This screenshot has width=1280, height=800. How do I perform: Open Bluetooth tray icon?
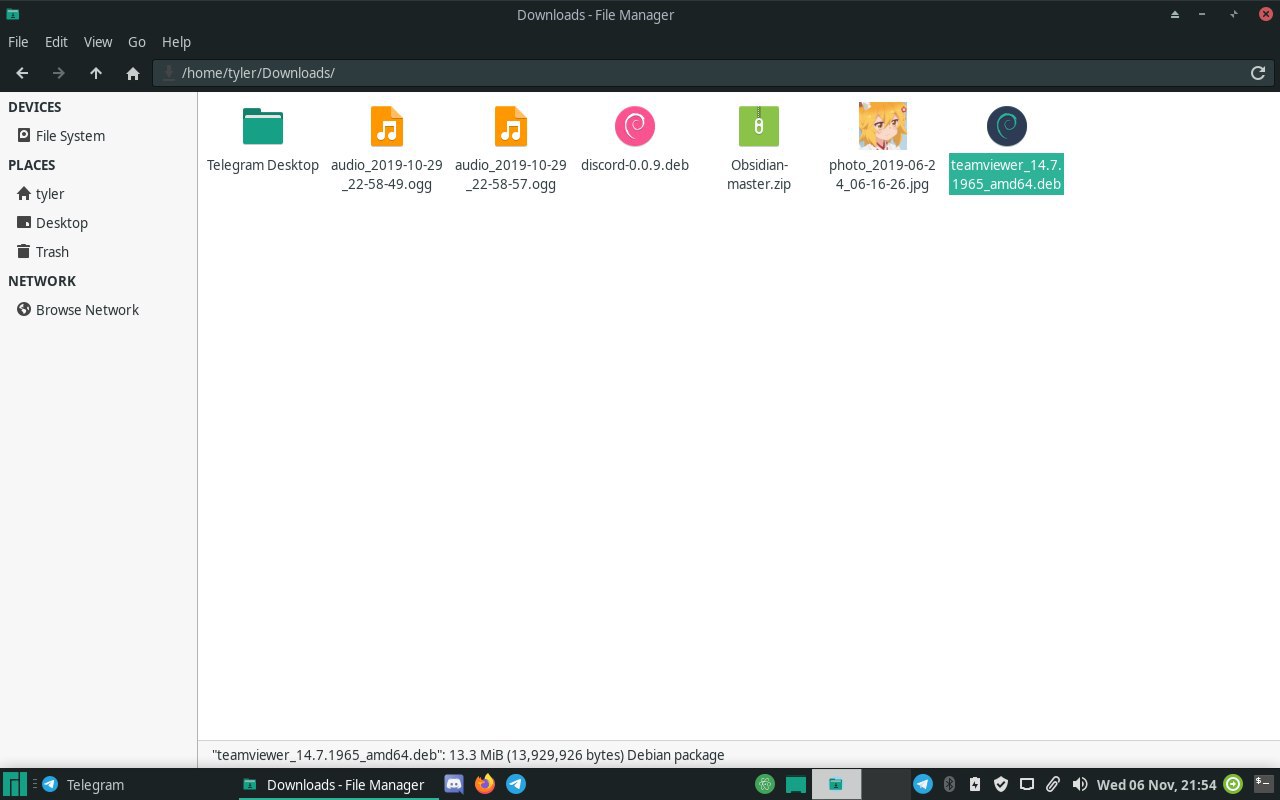pyautogui.click(x=949, y=785)
